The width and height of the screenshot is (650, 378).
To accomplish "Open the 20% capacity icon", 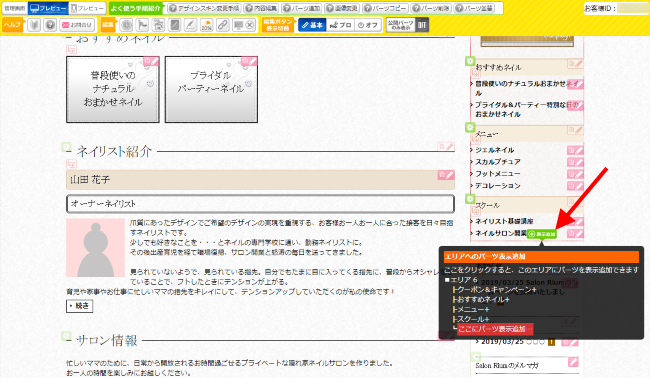I will (206, 25).
